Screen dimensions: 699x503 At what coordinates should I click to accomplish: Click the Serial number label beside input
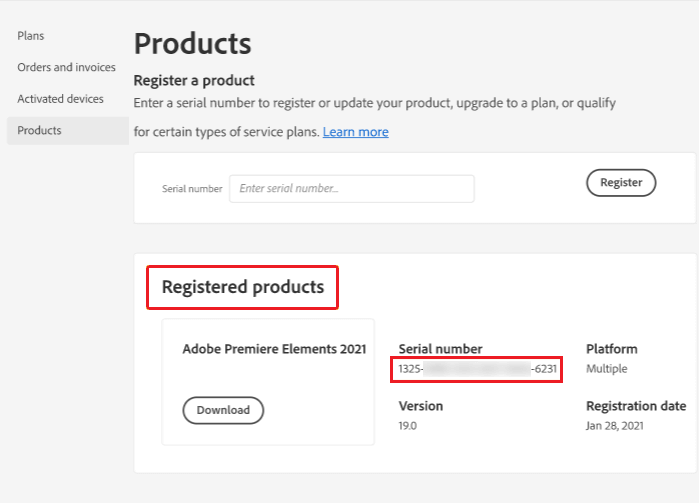192,188
